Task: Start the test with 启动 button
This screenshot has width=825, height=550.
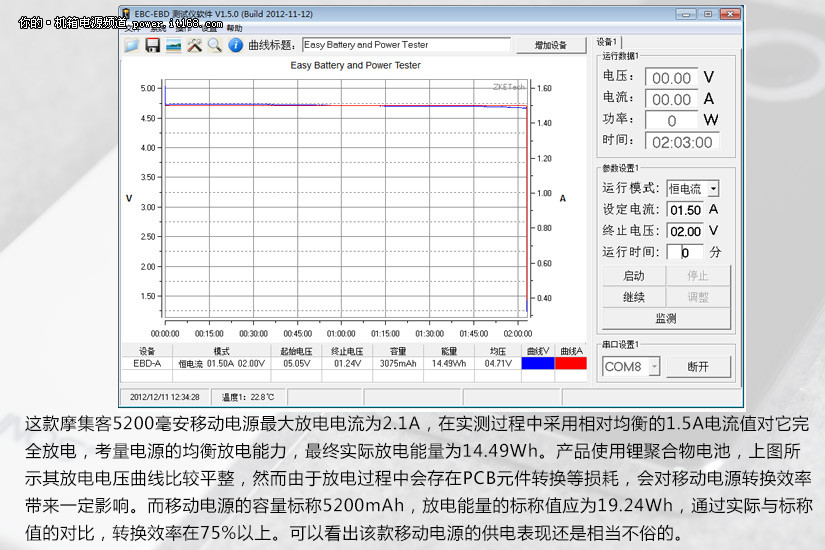Action: (634, 276)
